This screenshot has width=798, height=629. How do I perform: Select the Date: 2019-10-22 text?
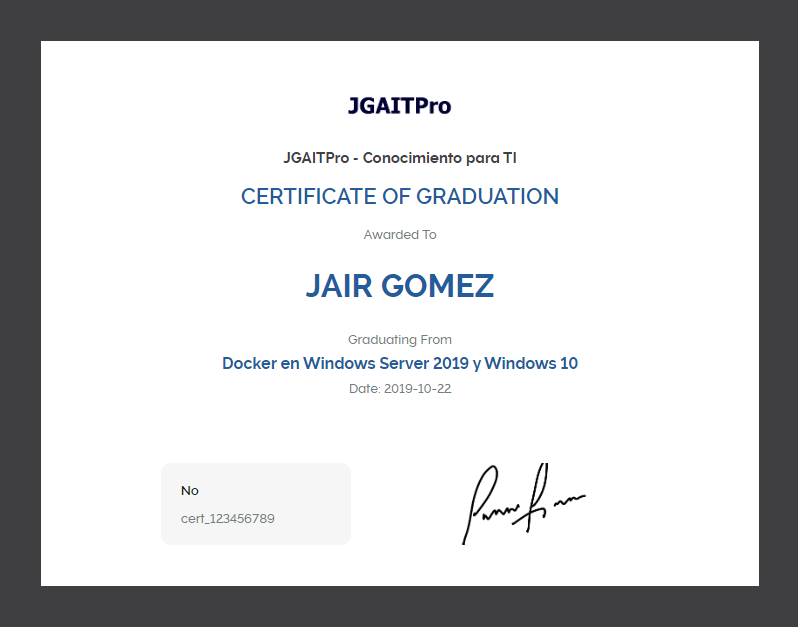pos(400,389)
